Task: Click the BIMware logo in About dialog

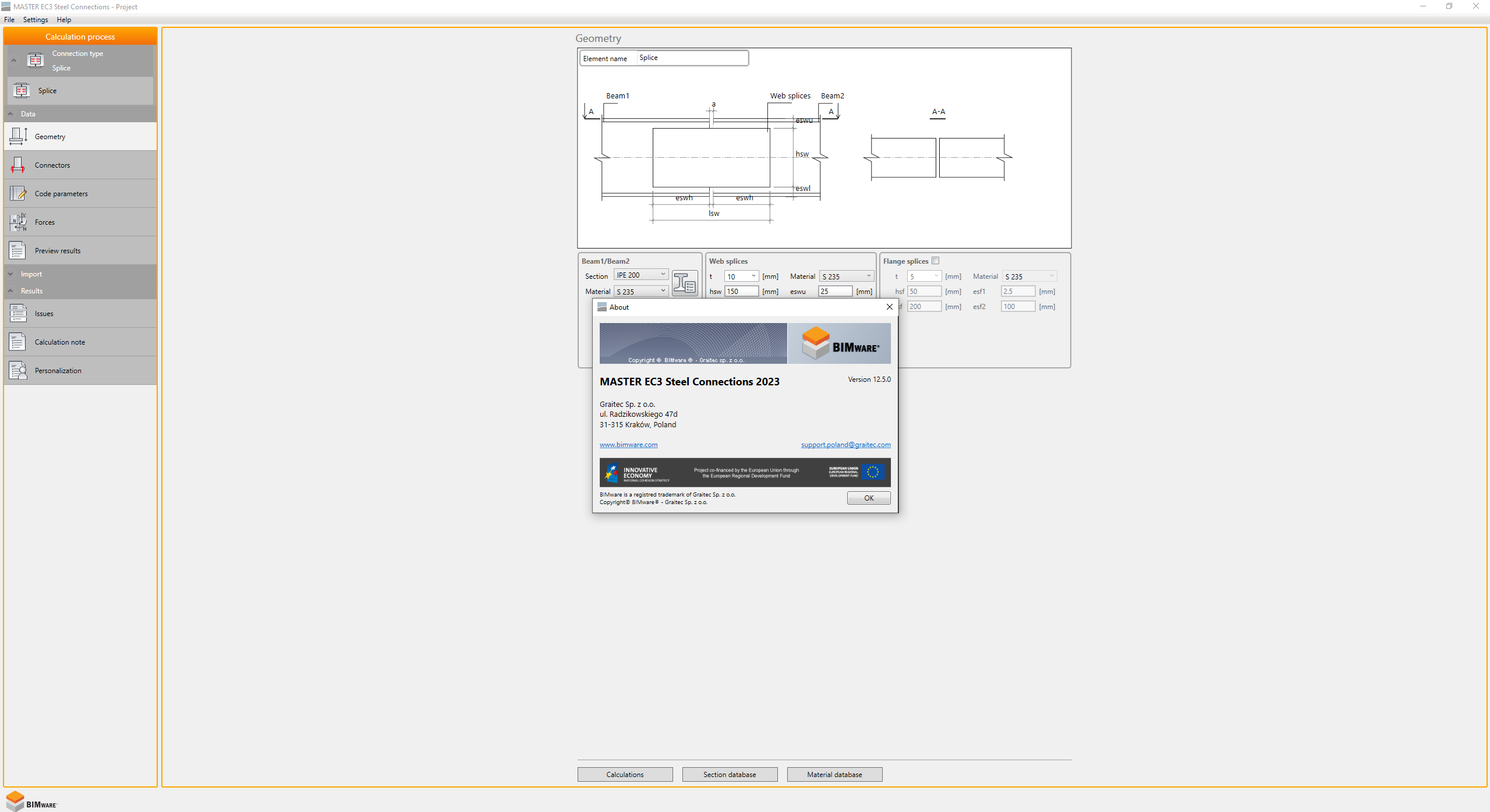Action: pos(840,344)
